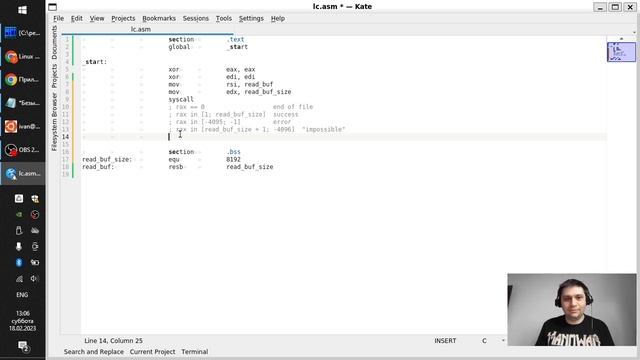Open the Bookmarks menu
640x360 pixels.
point(159,18)
